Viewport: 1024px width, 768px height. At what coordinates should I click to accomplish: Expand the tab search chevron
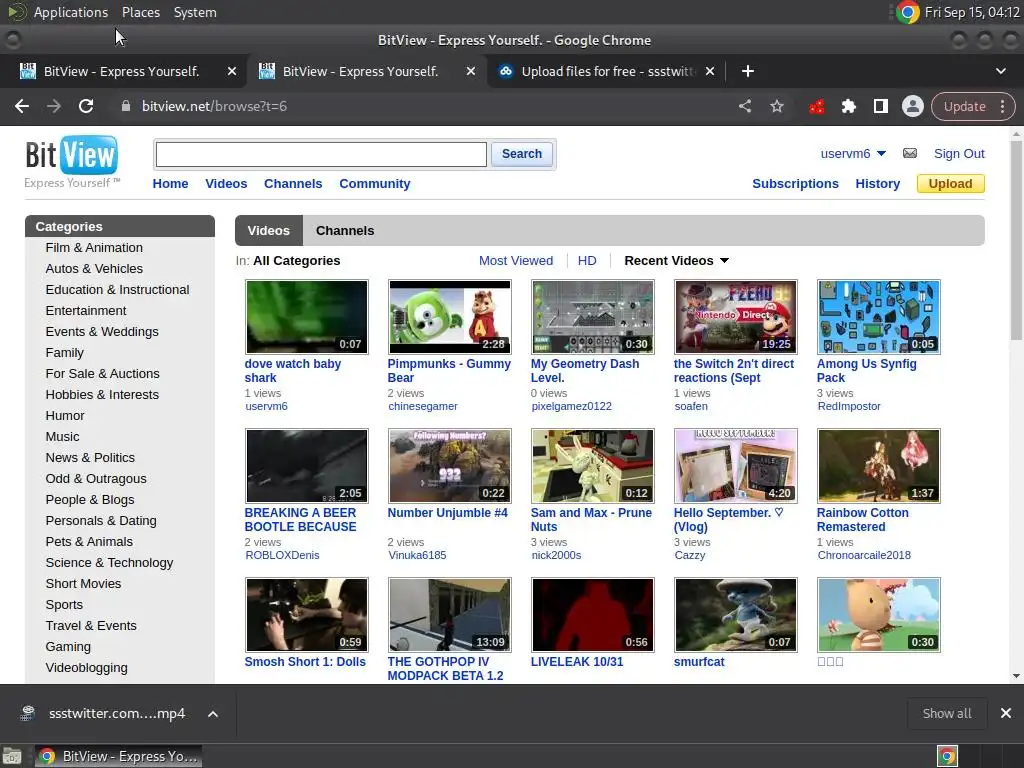pos(1000,71)
